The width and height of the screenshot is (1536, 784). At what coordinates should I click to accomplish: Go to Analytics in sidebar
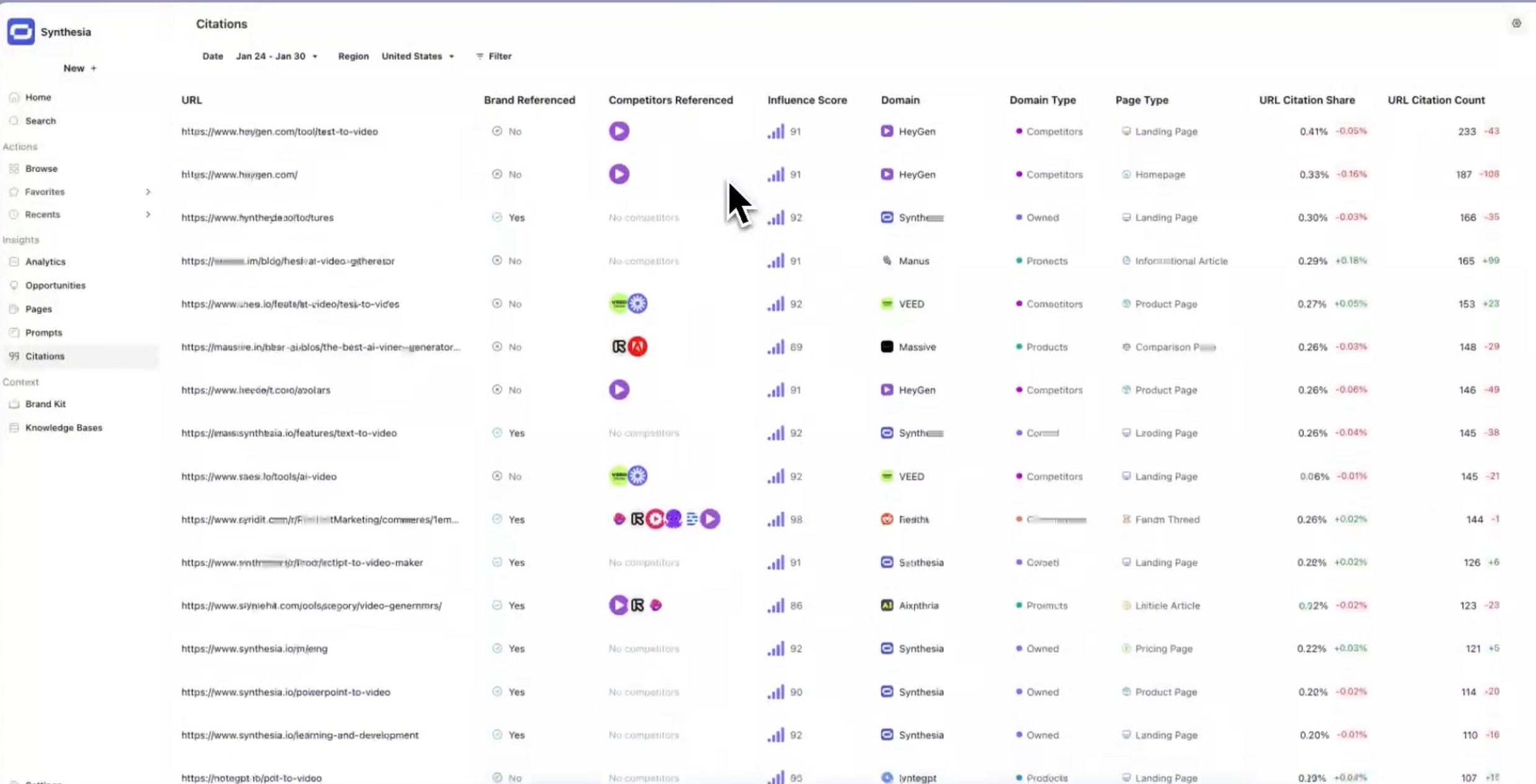coord(45,262)
